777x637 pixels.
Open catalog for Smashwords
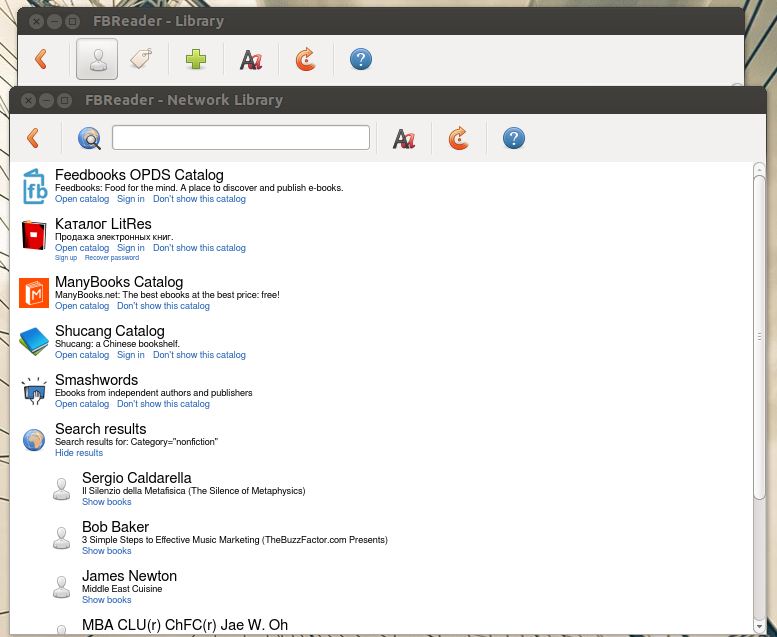tap(82, 404)
